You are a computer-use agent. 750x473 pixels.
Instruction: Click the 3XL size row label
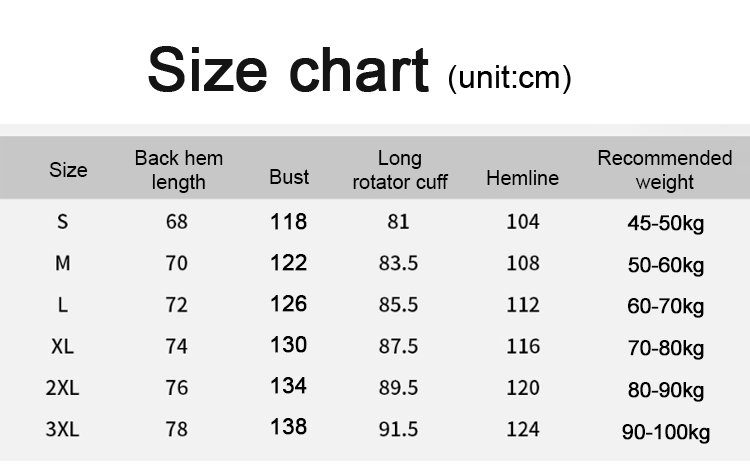coord(64,429)
